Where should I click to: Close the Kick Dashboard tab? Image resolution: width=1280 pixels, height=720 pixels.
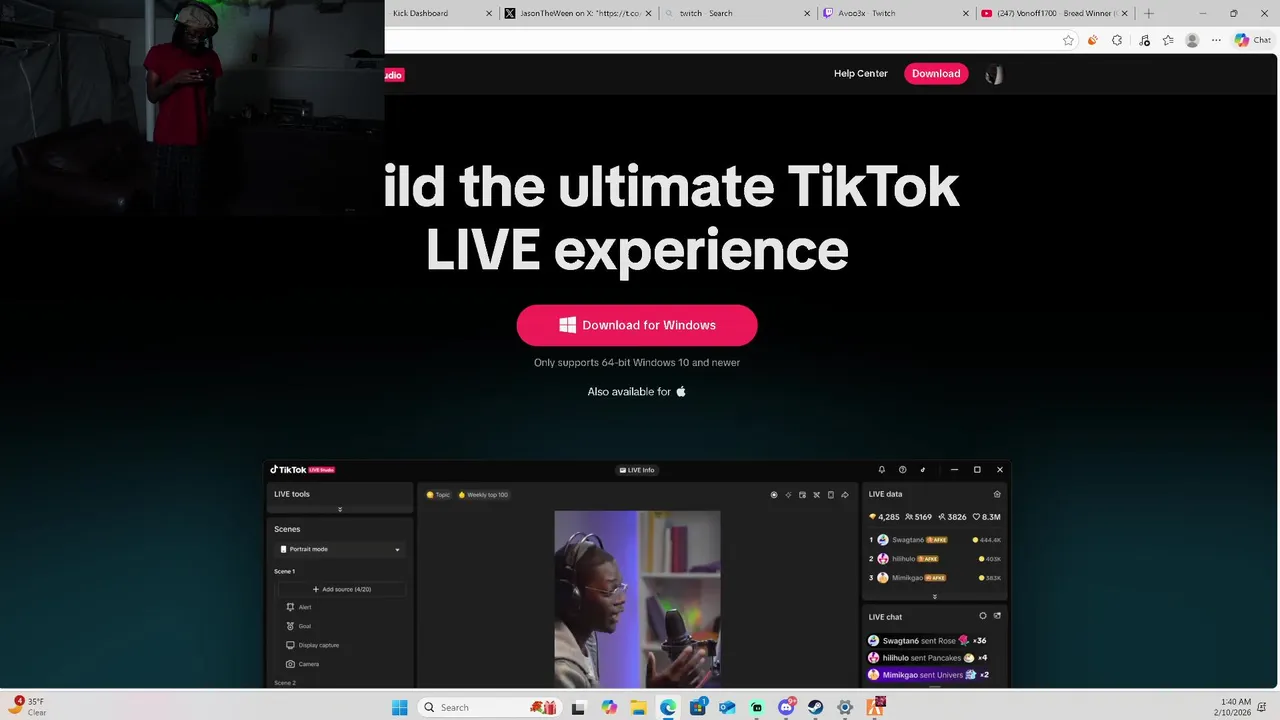pyautogui.click(x=489, y=14)
